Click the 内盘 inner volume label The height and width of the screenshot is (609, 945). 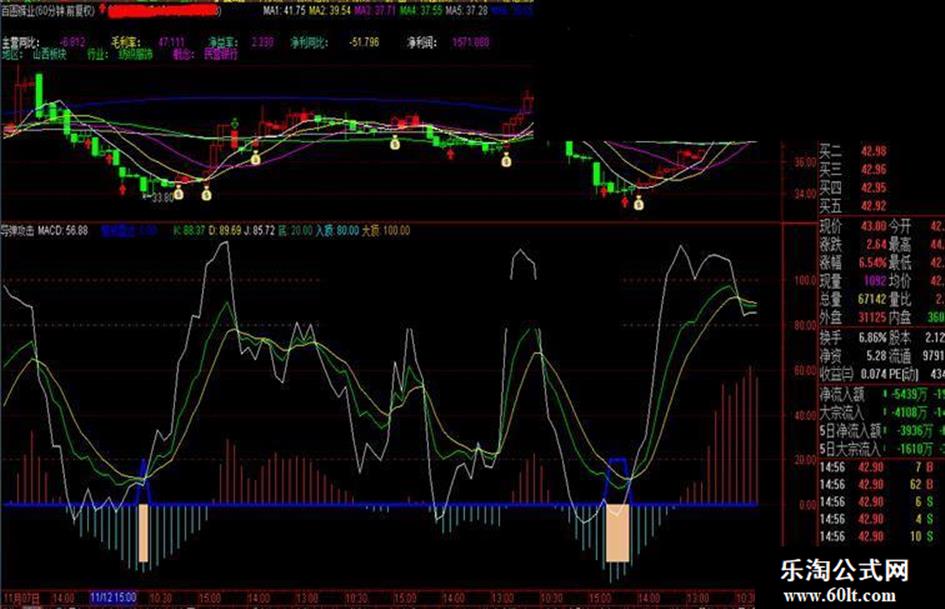(900, 317)
